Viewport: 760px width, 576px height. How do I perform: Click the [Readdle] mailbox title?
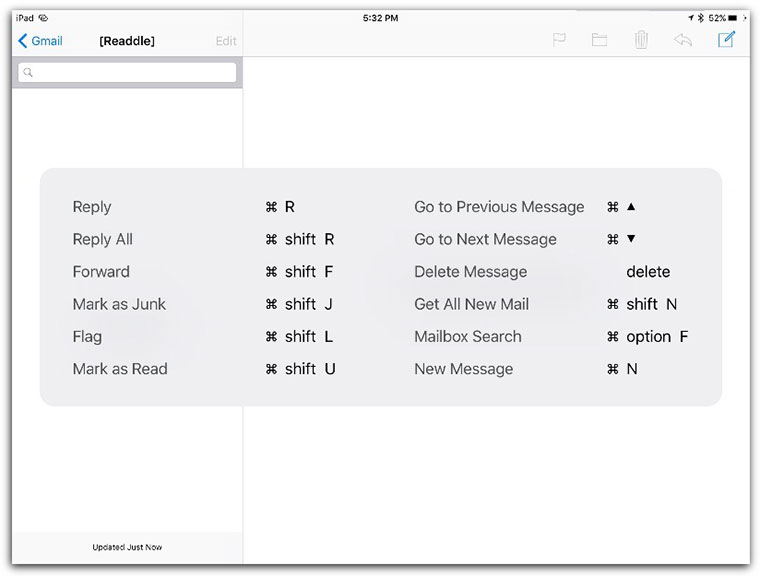click(x=127, y=41)
